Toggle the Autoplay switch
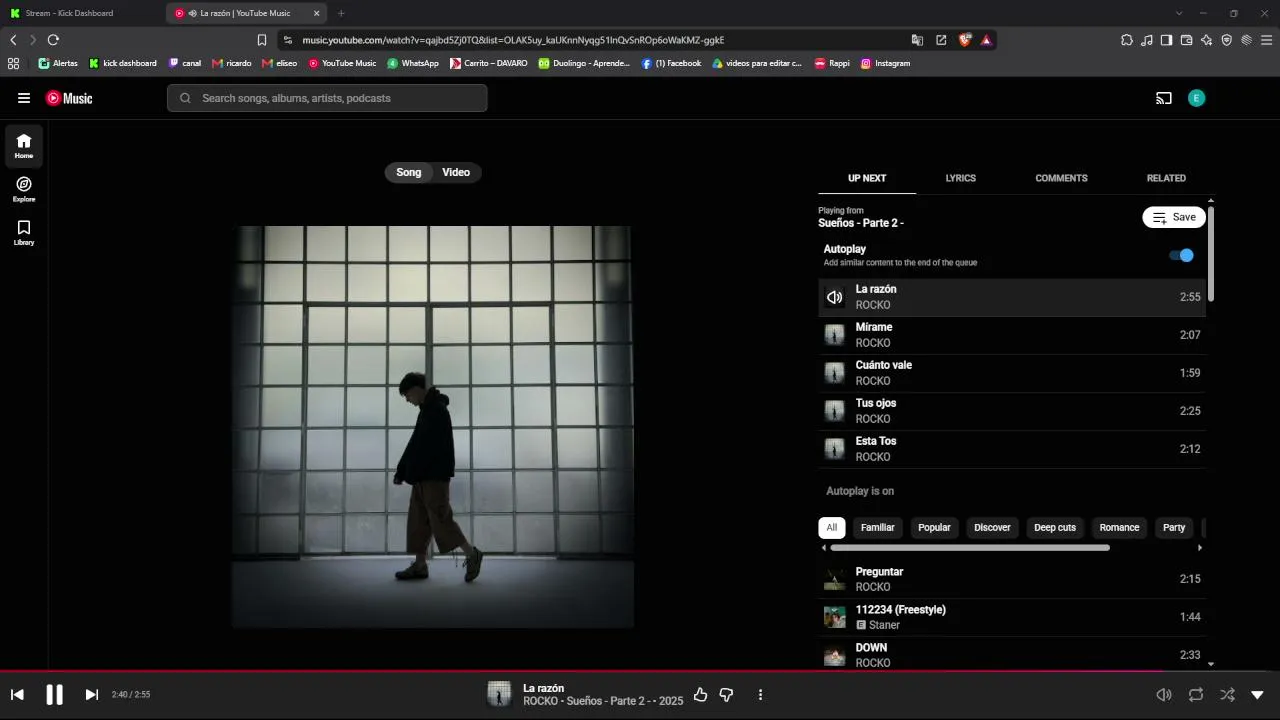The image size is (1280, 720). tap(1182, 255)
